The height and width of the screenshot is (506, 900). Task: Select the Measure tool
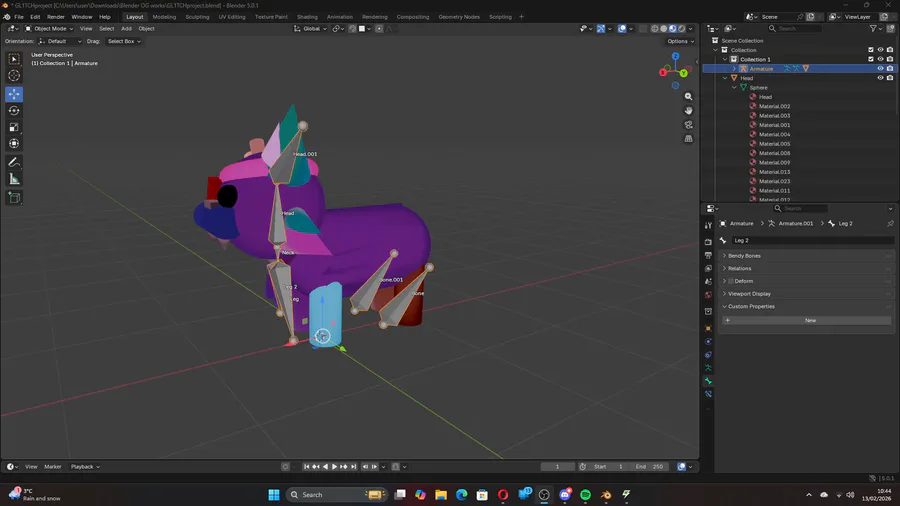pos(14,180)
